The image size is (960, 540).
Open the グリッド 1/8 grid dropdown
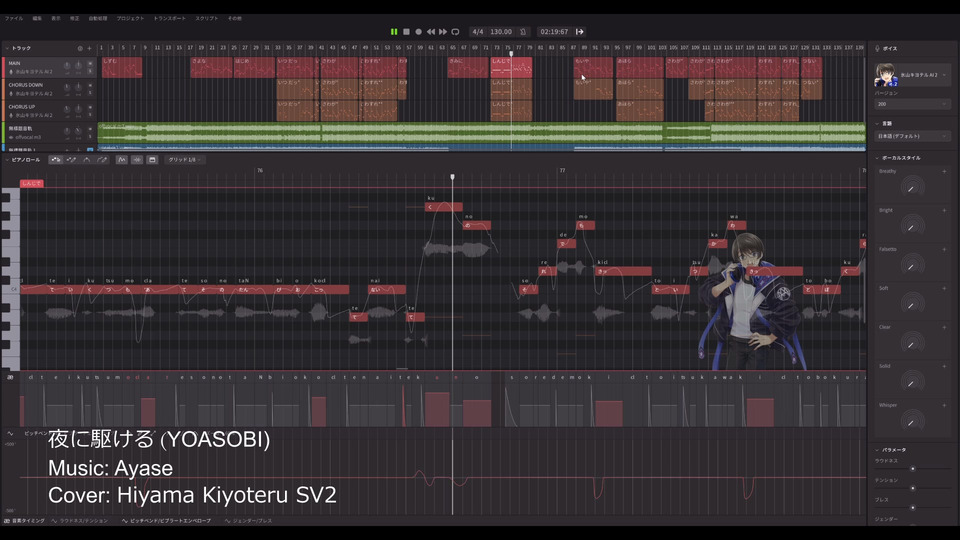[x=185, y=160]
